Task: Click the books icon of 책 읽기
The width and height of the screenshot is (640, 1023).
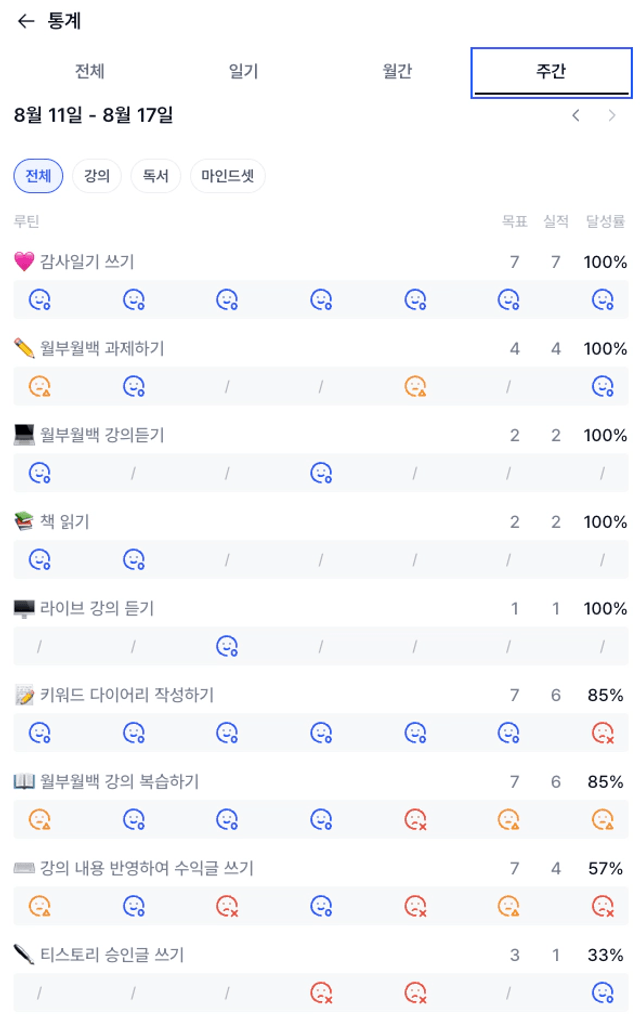Action: pos(24,521)
